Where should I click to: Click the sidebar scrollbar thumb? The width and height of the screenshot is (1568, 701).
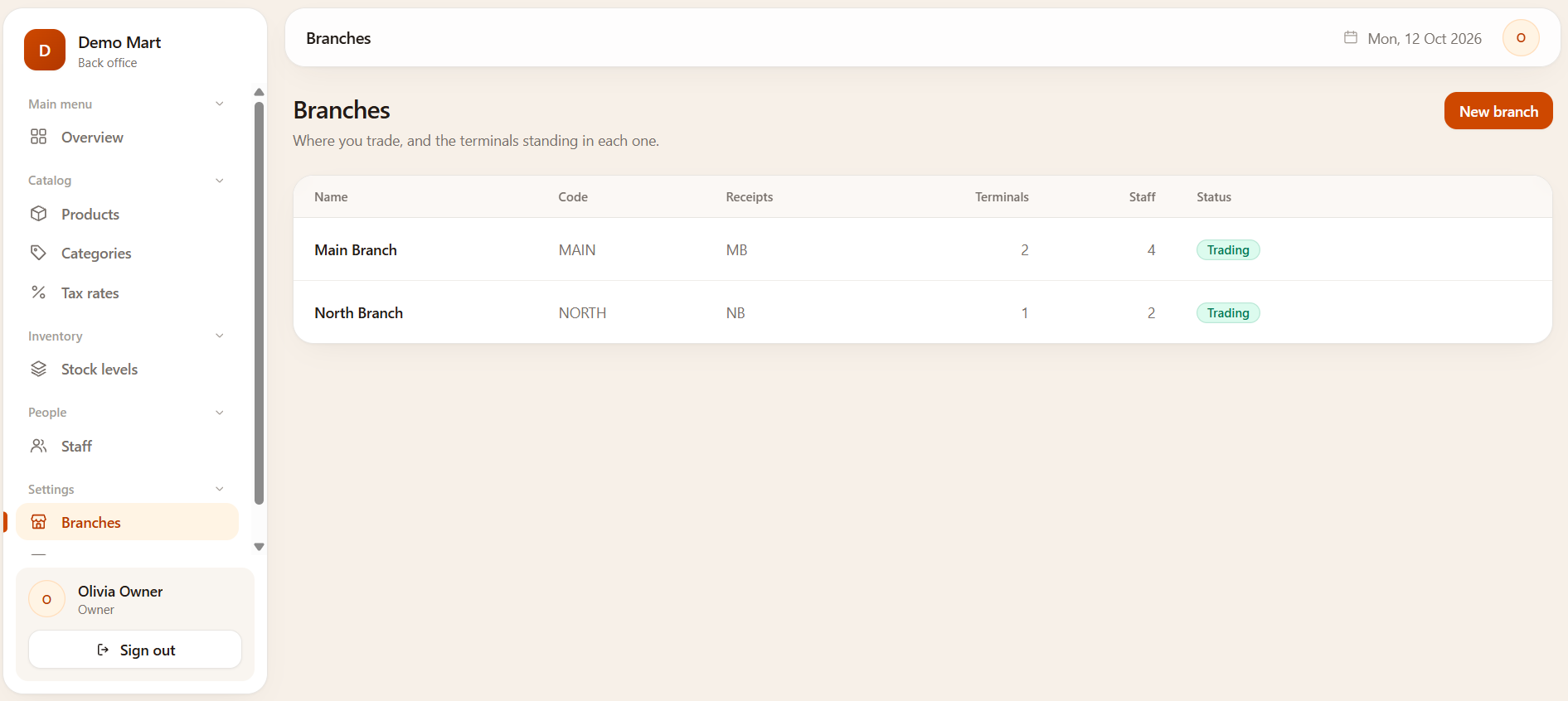259,303
